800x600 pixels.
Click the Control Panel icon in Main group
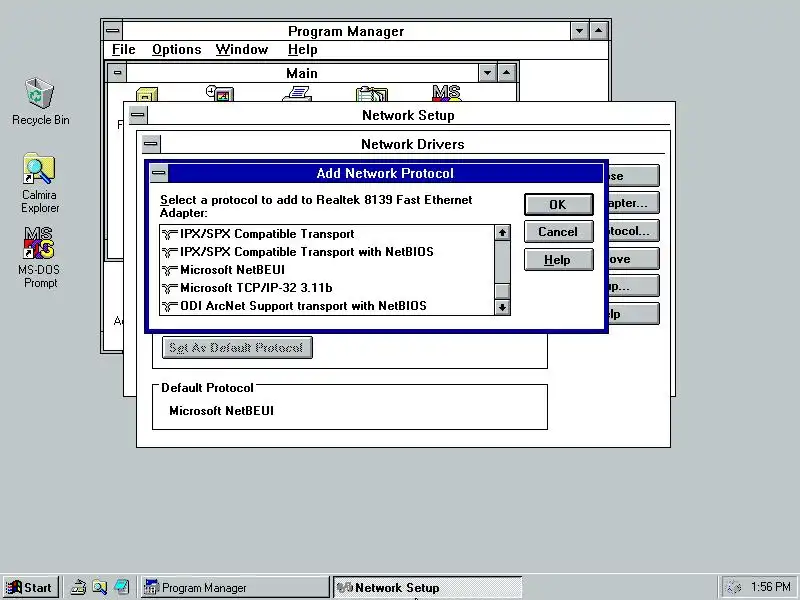[x=220, y=93]
